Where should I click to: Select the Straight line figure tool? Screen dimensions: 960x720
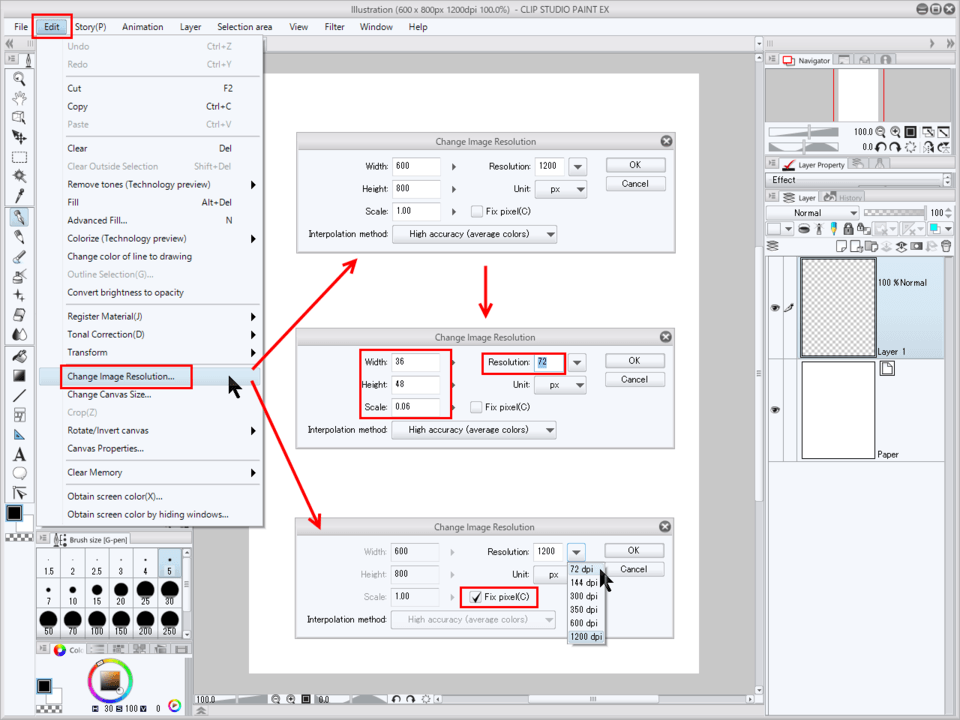pyautogui.click(x=19, y=395)
